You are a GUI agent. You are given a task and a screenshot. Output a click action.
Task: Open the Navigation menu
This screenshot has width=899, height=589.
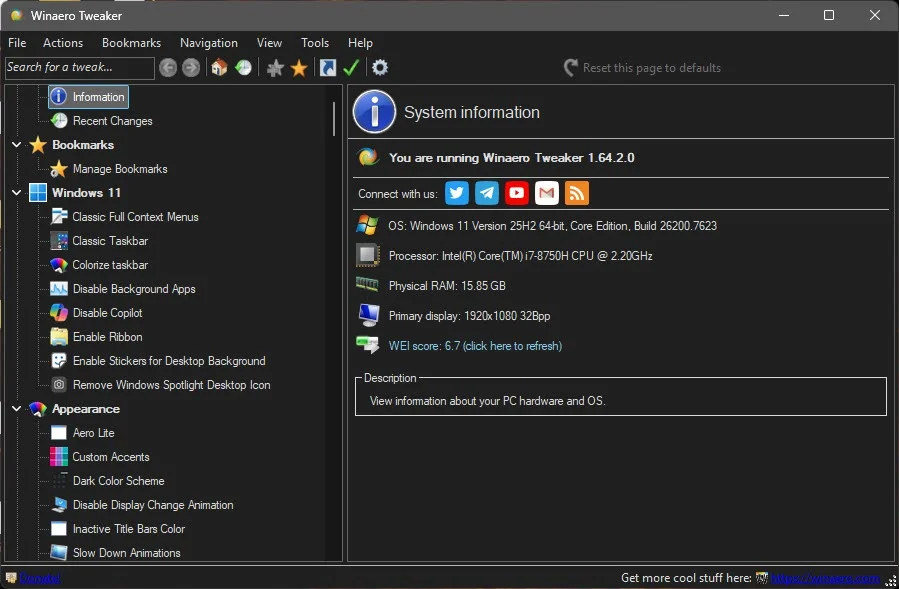point(208,43)
